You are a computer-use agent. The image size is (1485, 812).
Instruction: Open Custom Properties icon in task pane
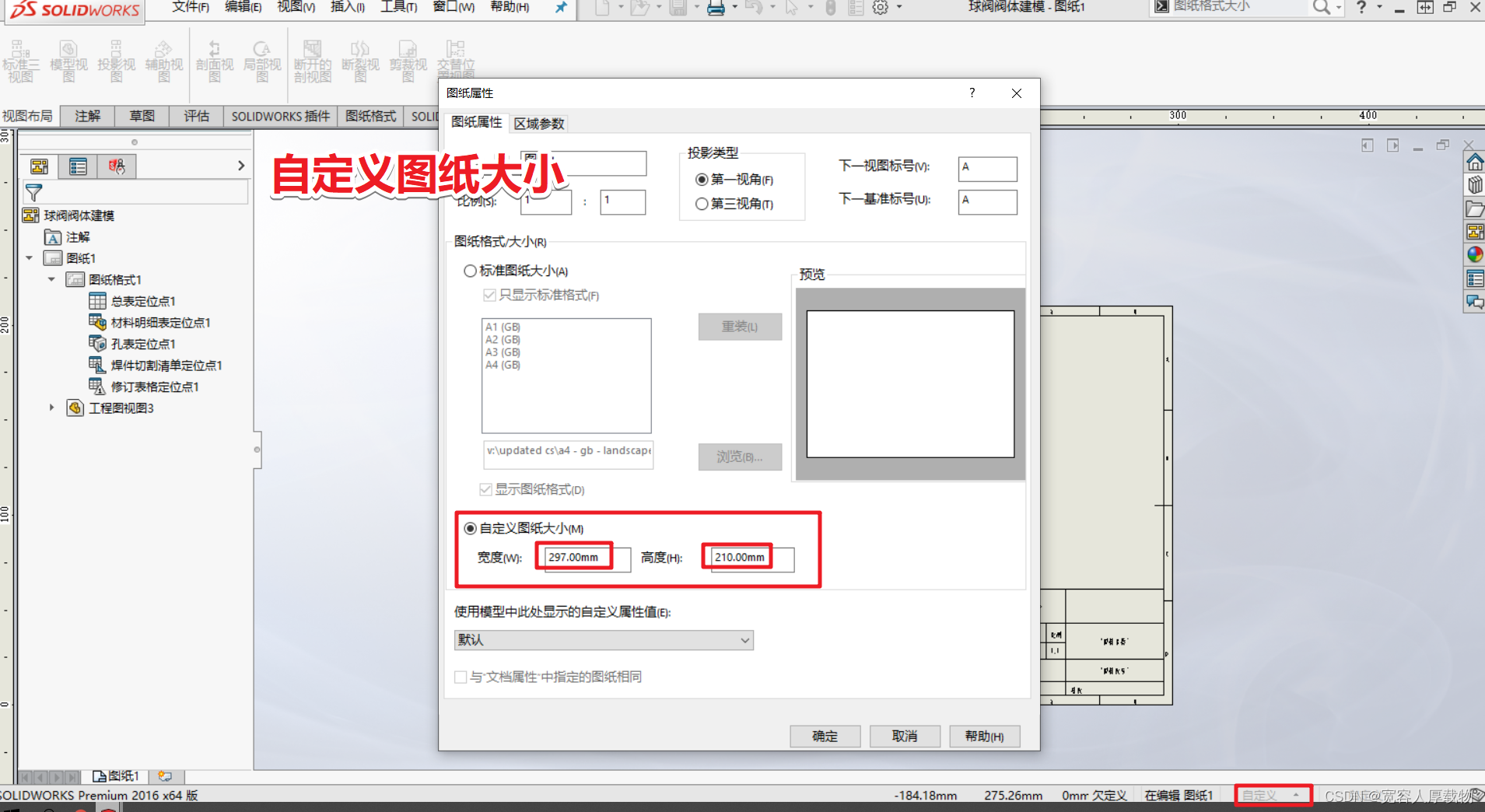point(1475,278)
